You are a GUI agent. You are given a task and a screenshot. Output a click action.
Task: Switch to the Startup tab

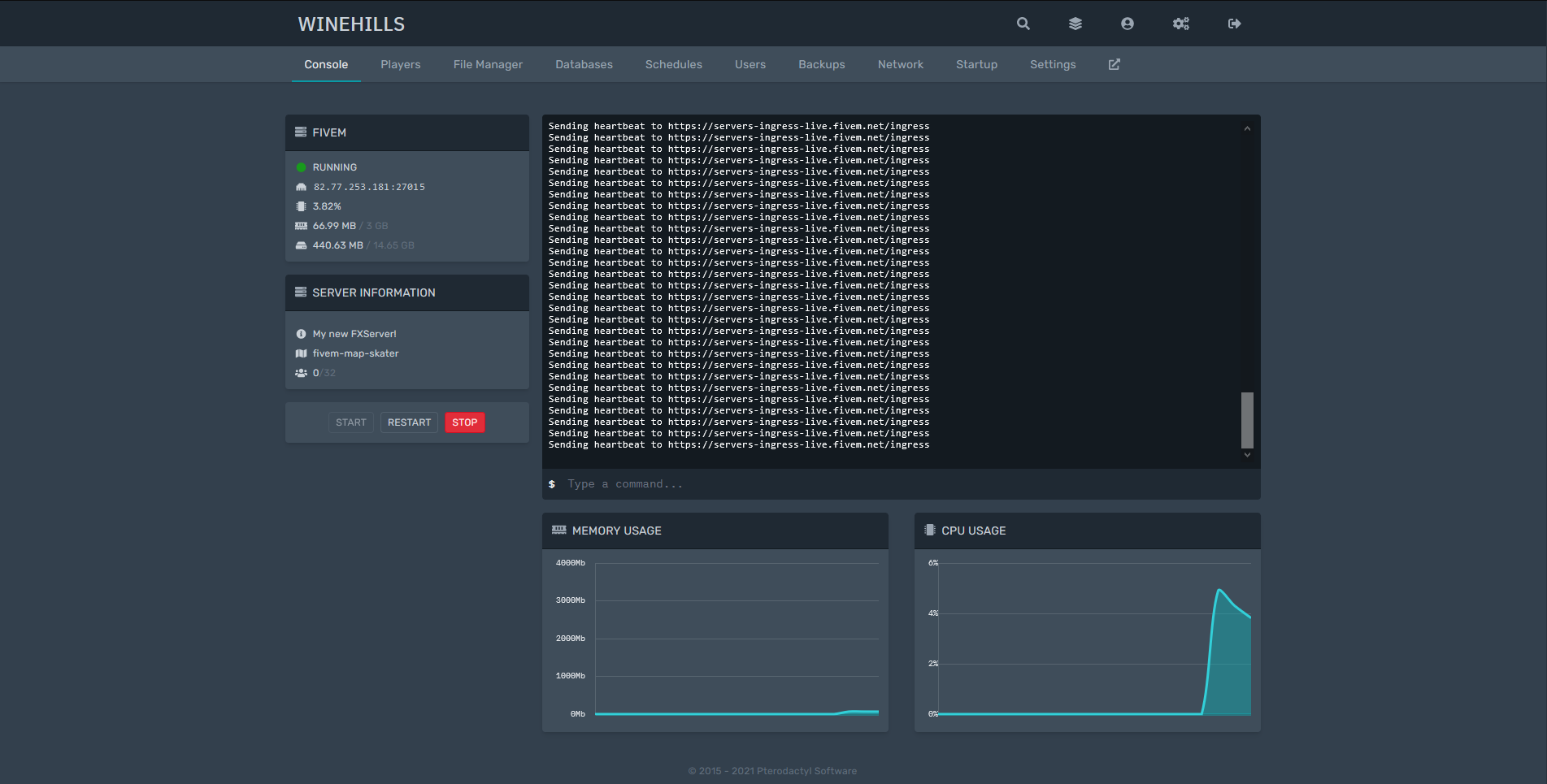coord(976,64)
